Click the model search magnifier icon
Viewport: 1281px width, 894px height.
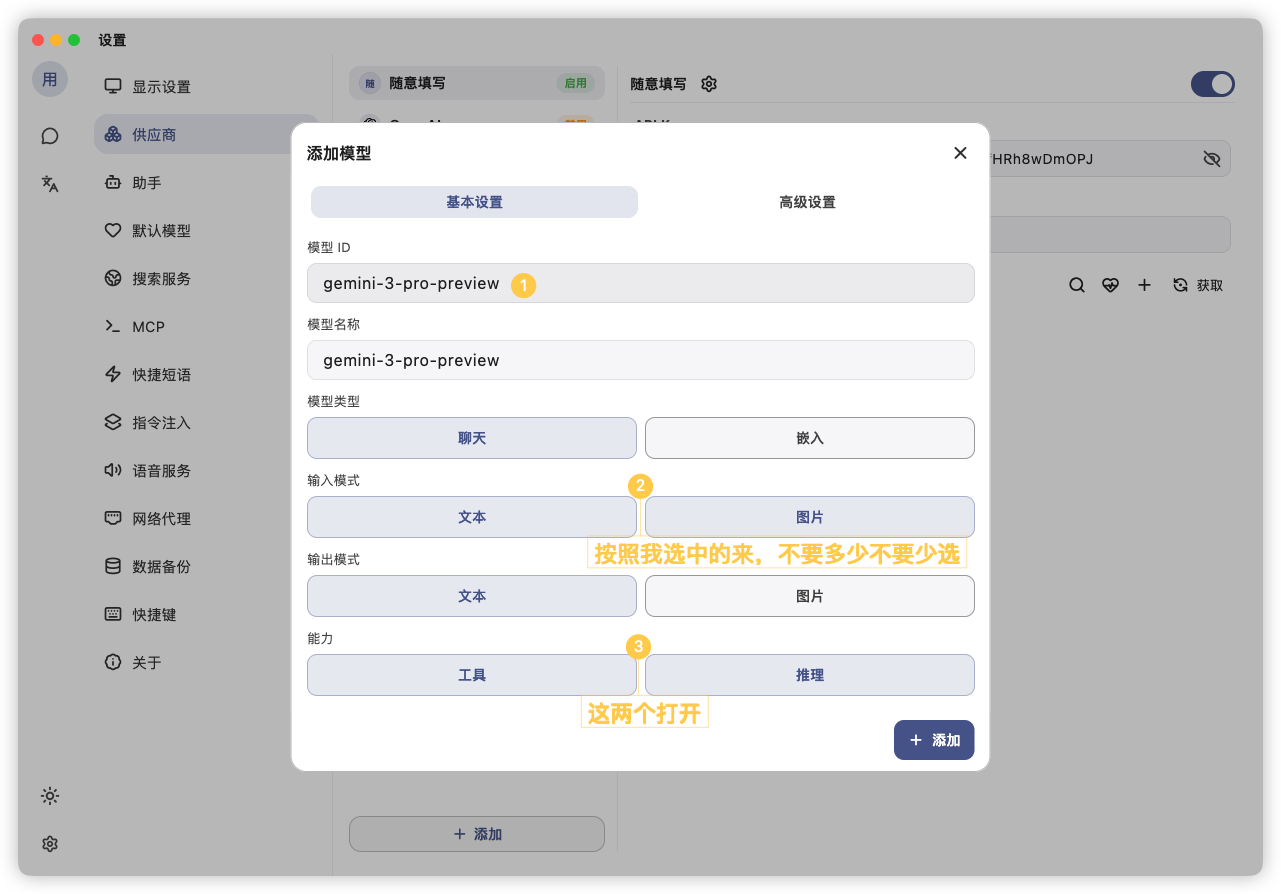(x=1077, y=285)
